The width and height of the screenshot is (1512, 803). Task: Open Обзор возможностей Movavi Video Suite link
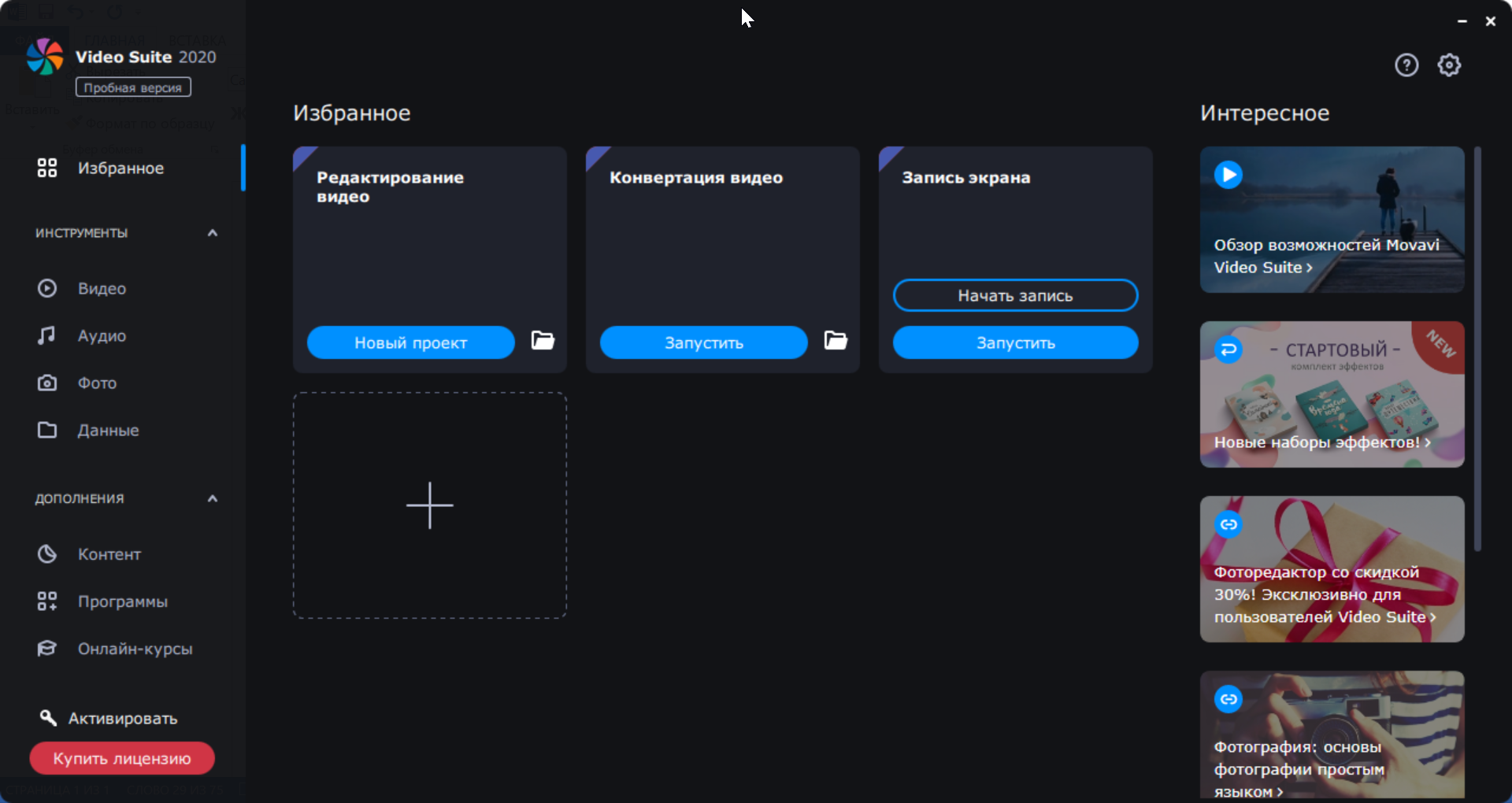click(x=1326, y=256)
